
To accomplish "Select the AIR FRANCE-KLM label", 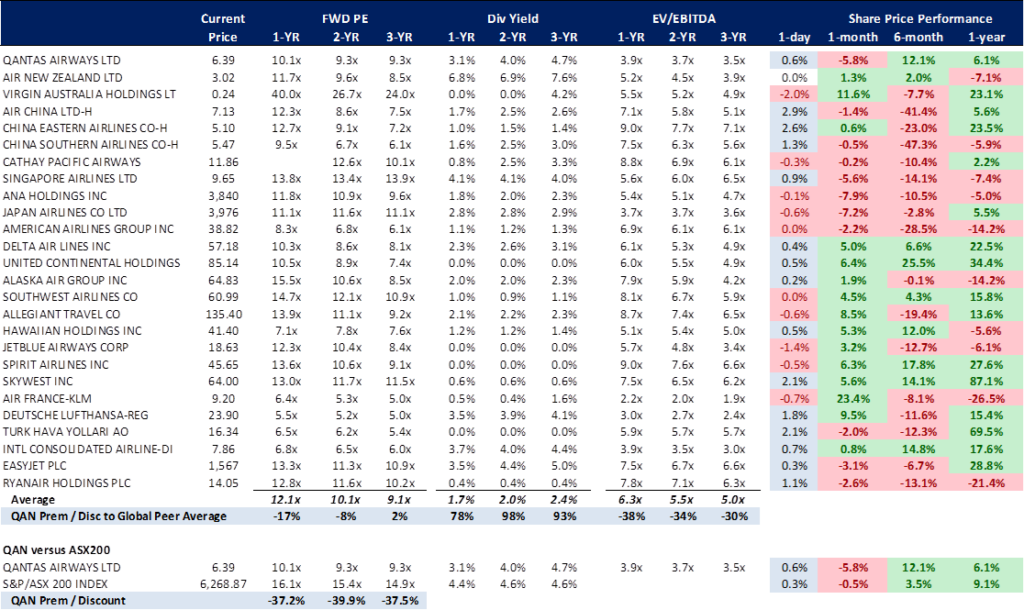I will pyautogui.click(x=47, y=399).
